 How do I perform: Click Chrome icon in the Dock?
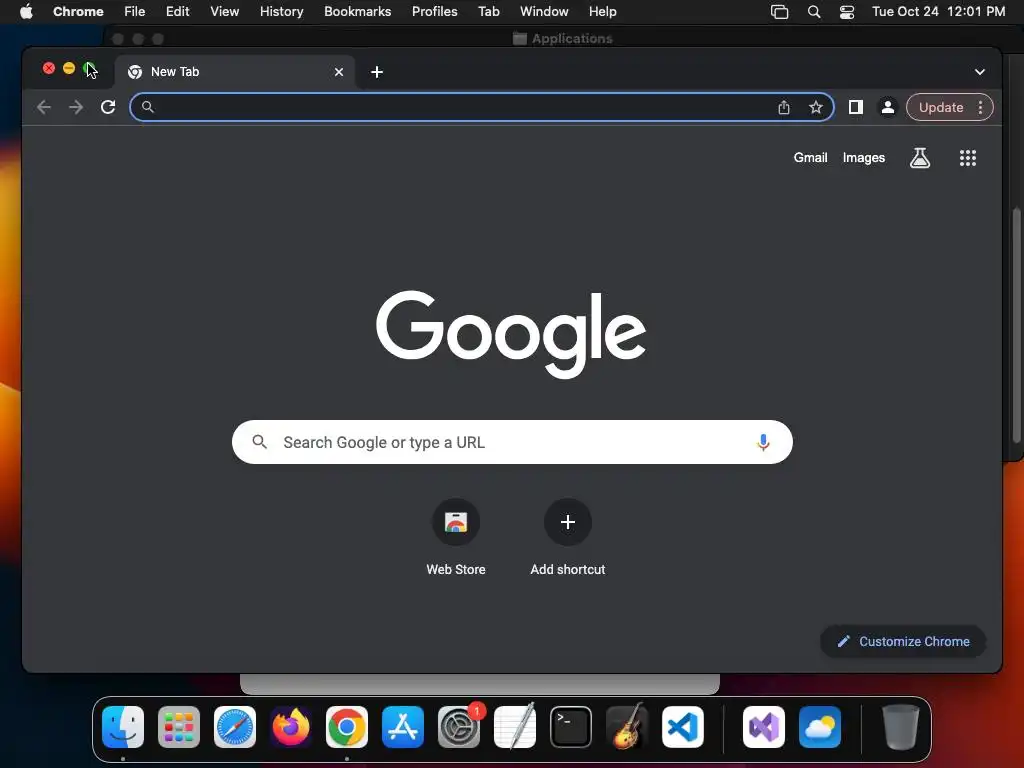pyautogui.click(x=347, y=727)
